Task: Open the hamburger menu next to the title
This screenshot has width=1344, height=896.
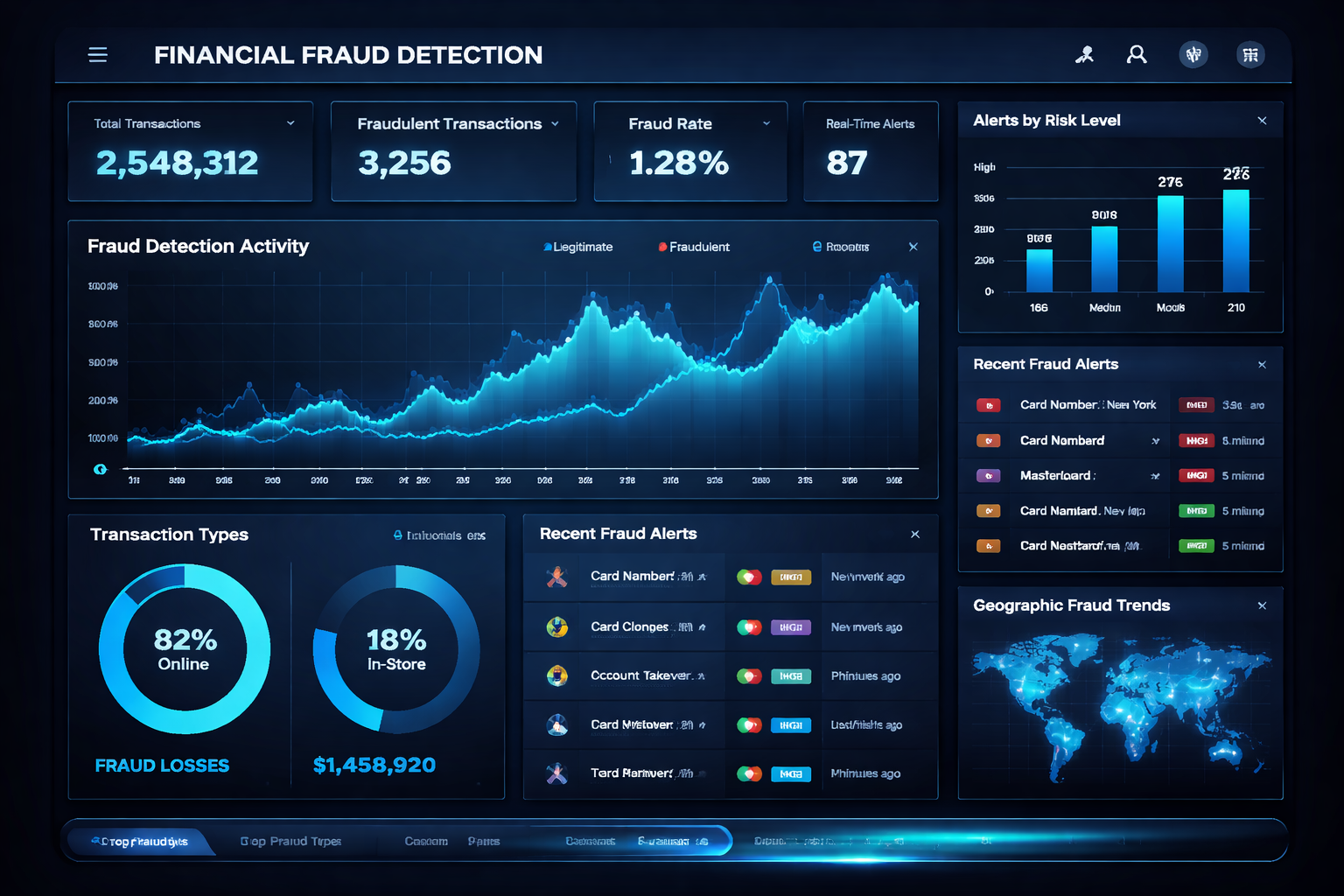Action: pos(97,54)
